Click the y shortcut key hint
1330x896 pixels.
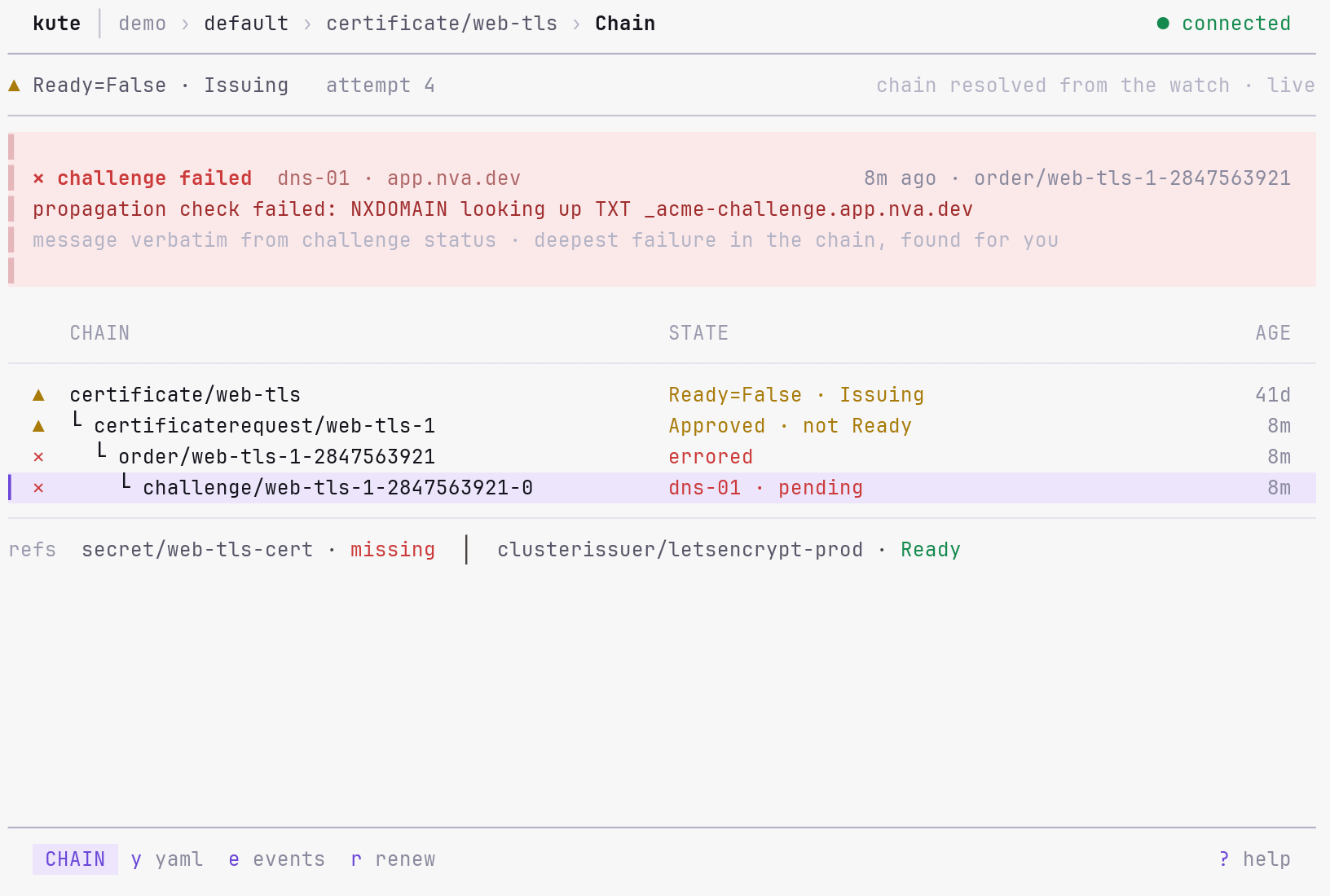pyautogui.click(x=136, y=859)
